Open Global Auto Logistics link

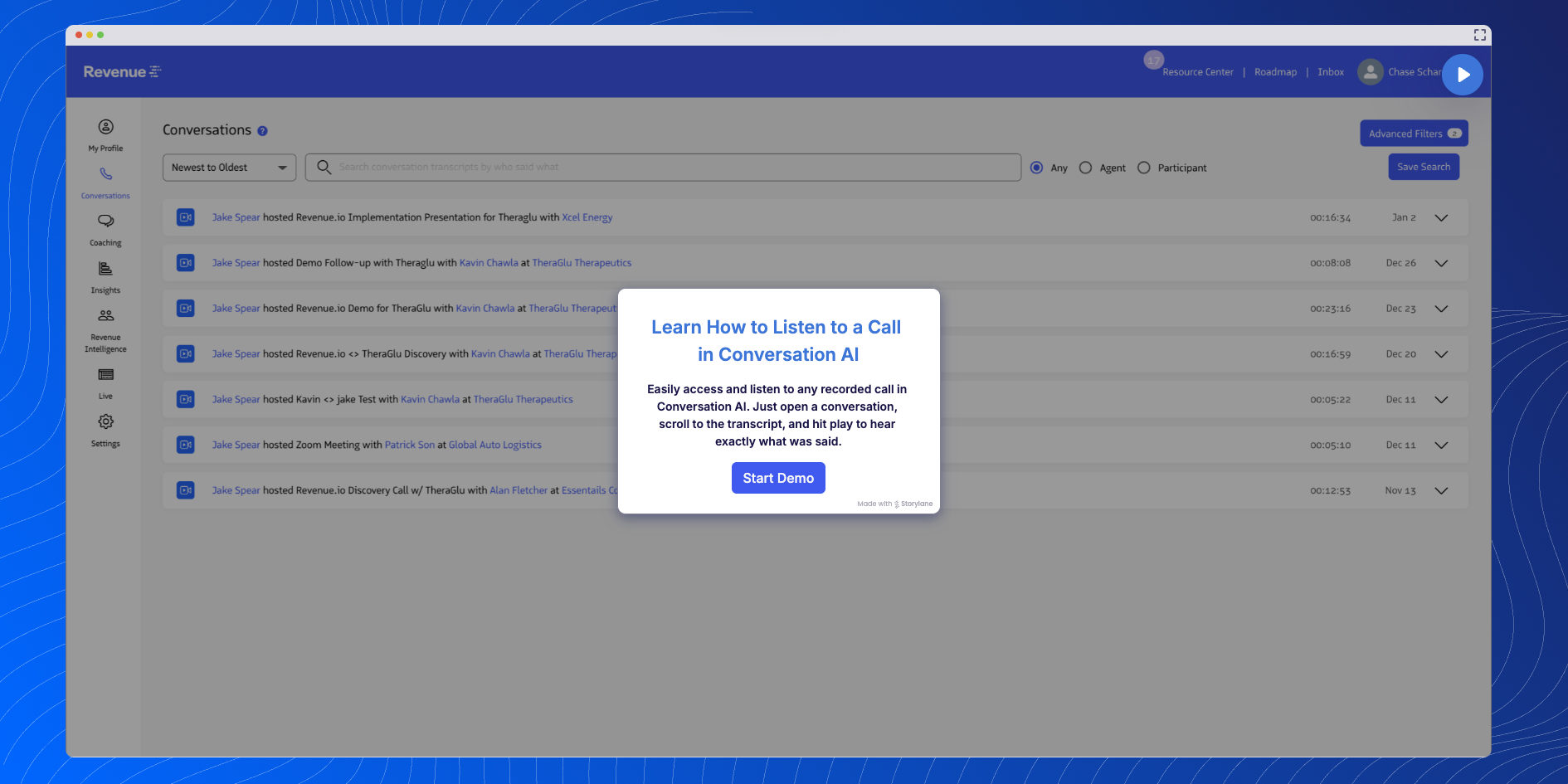(495, 445)
